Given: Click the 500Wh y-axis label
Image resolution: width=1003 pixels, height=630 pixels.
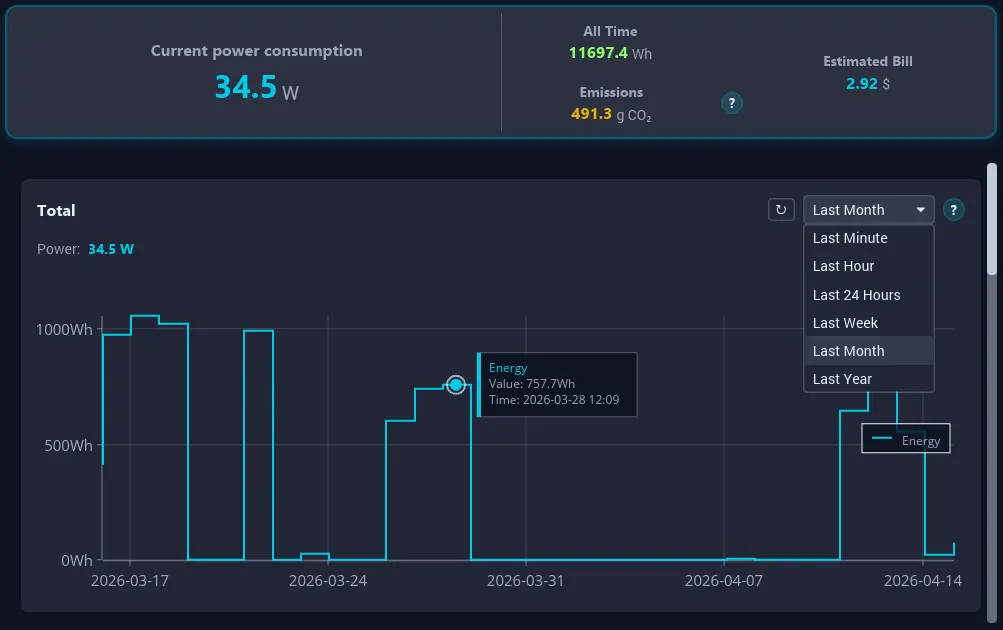Looking at the screenshot, I should [68, 445].
